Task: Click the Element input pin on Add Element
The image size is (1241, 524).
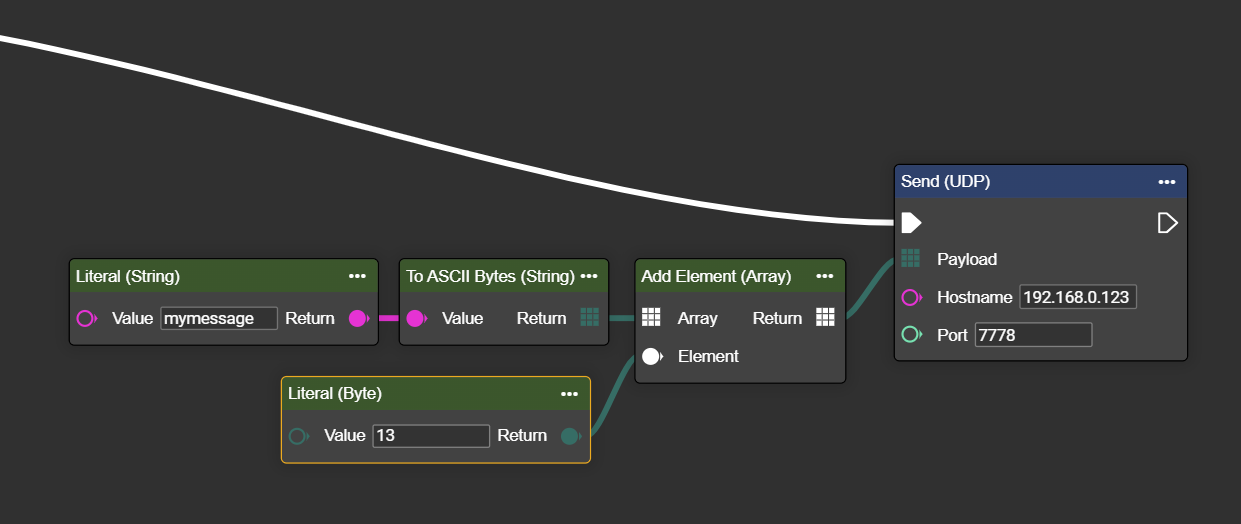Action: click(651, 356)
